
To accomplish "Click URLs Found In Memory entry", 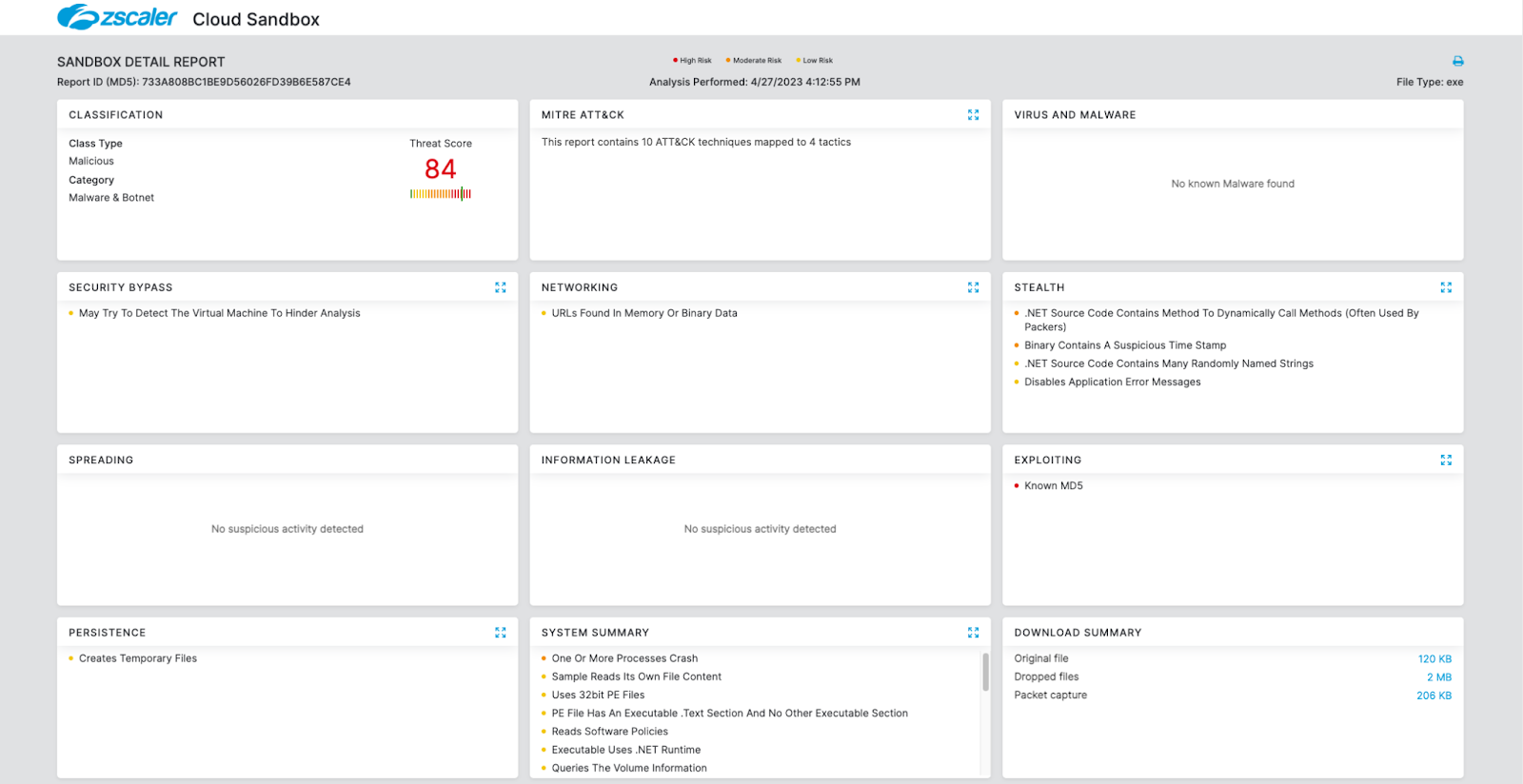I will pos(644,313).
